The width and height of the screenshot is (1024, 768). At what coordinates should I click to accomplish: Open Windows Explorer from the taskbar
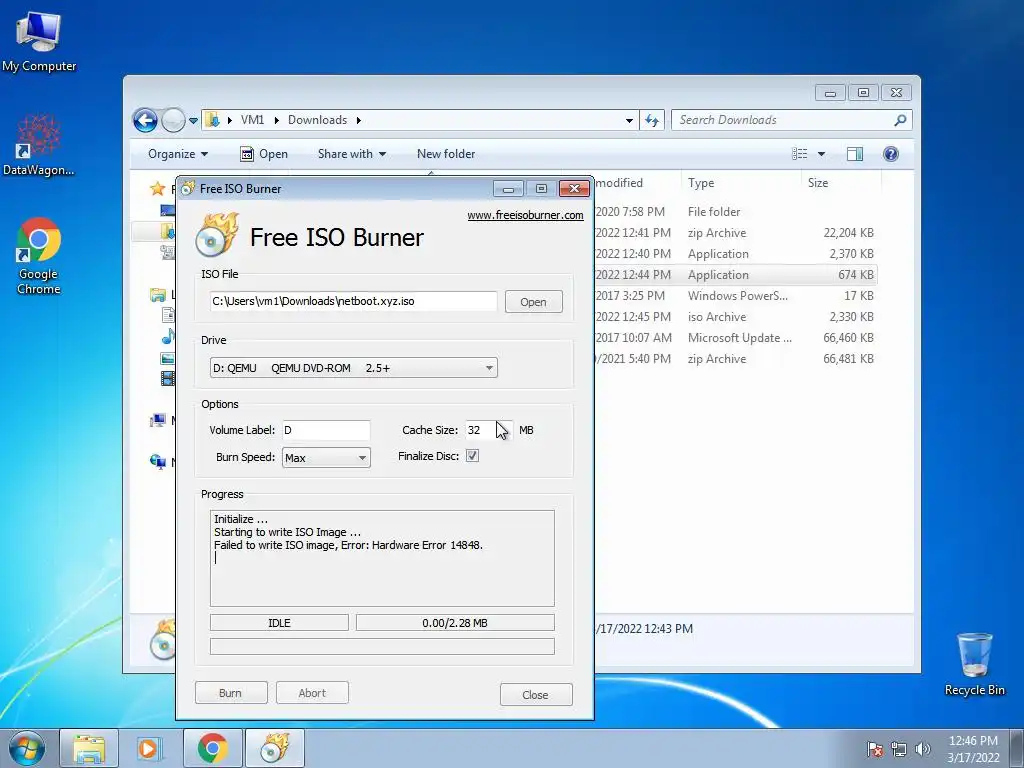click(x=89, y=748)
